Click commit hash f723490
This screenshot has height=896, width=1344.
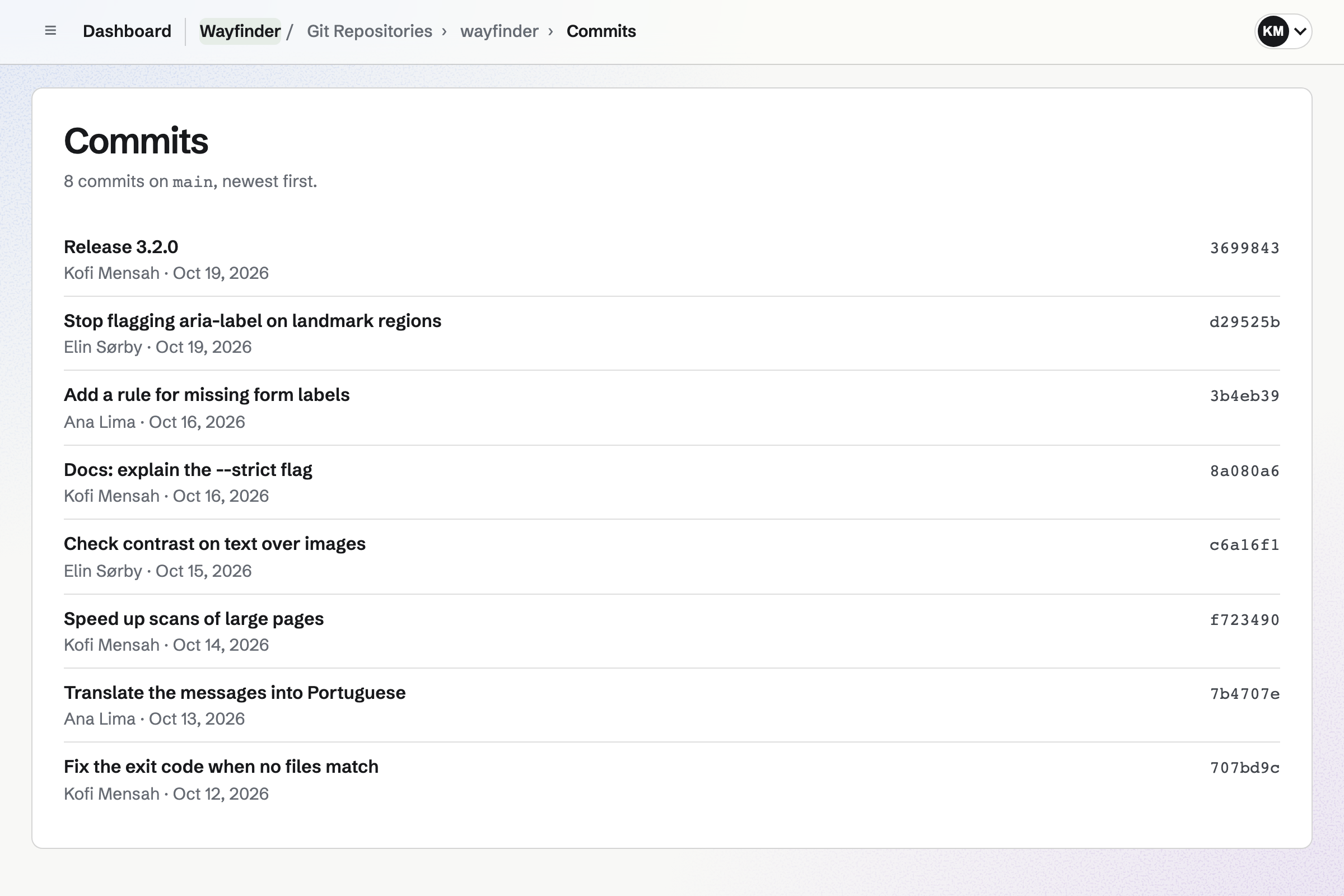1244,620
